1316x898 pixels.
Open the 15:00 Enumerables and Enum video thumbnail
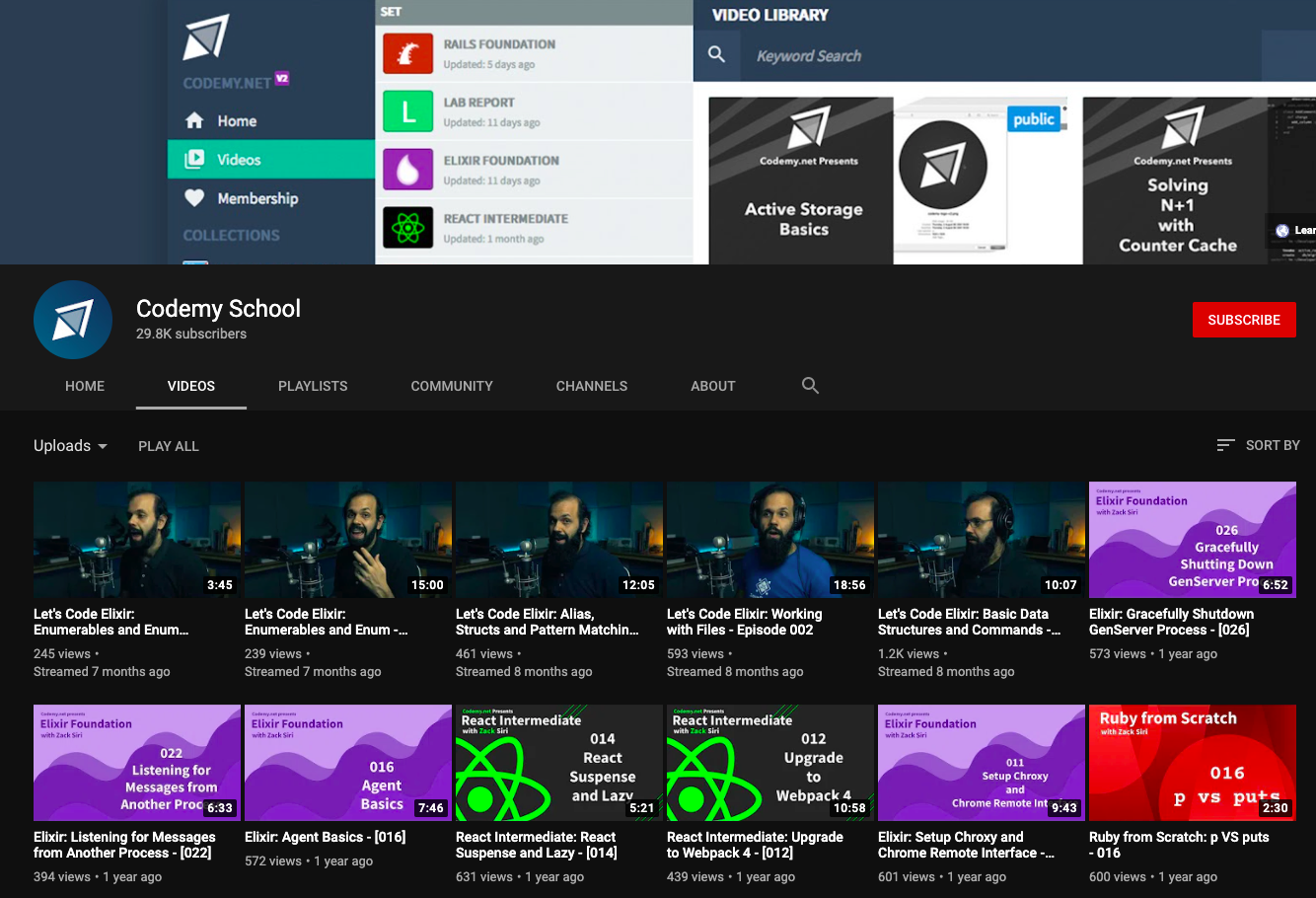coord(348,540)
